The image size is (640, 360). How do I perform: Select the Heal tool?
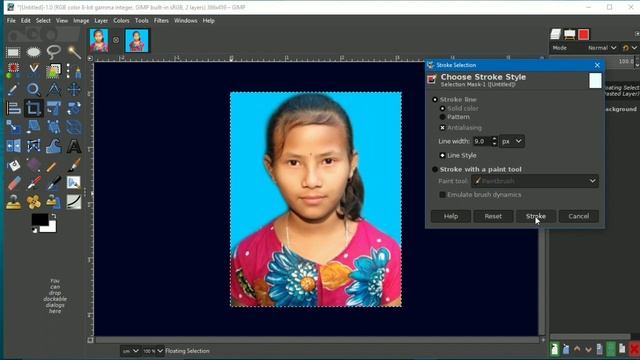coord(33,202)
